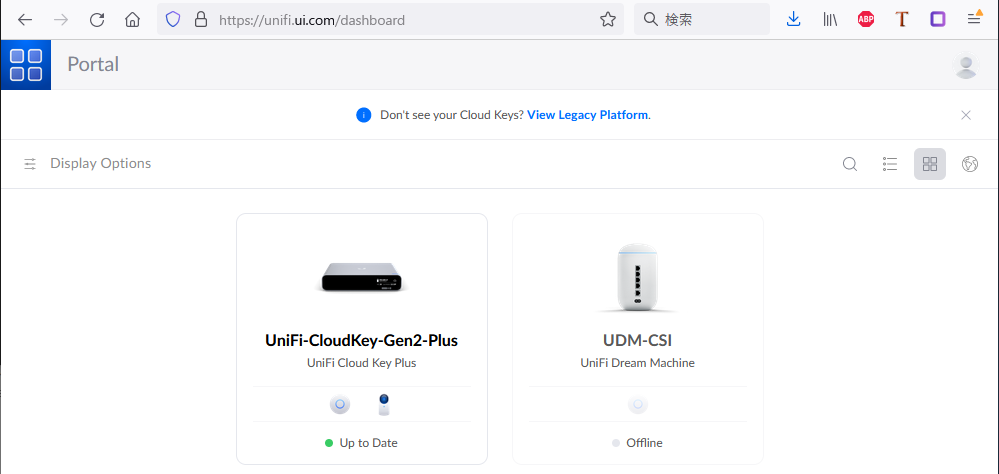The height and width of the screenshot is (474, 999).
Task: Switch to grid view
Action: pyautogui.click(x=930, y=164)
